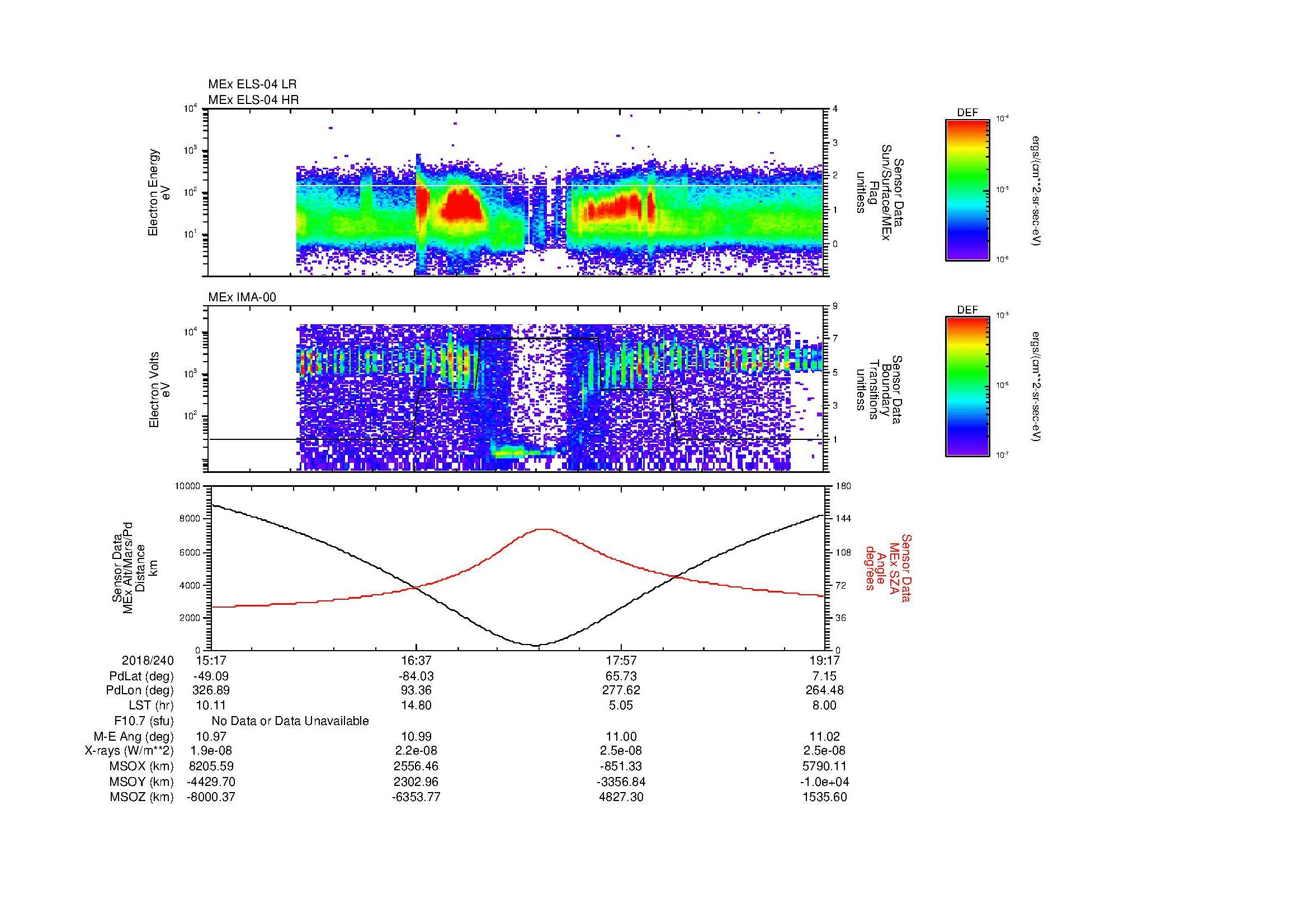
Task: Click the 'F10.7 (sfu)' row label
Action: click(144, 721)
